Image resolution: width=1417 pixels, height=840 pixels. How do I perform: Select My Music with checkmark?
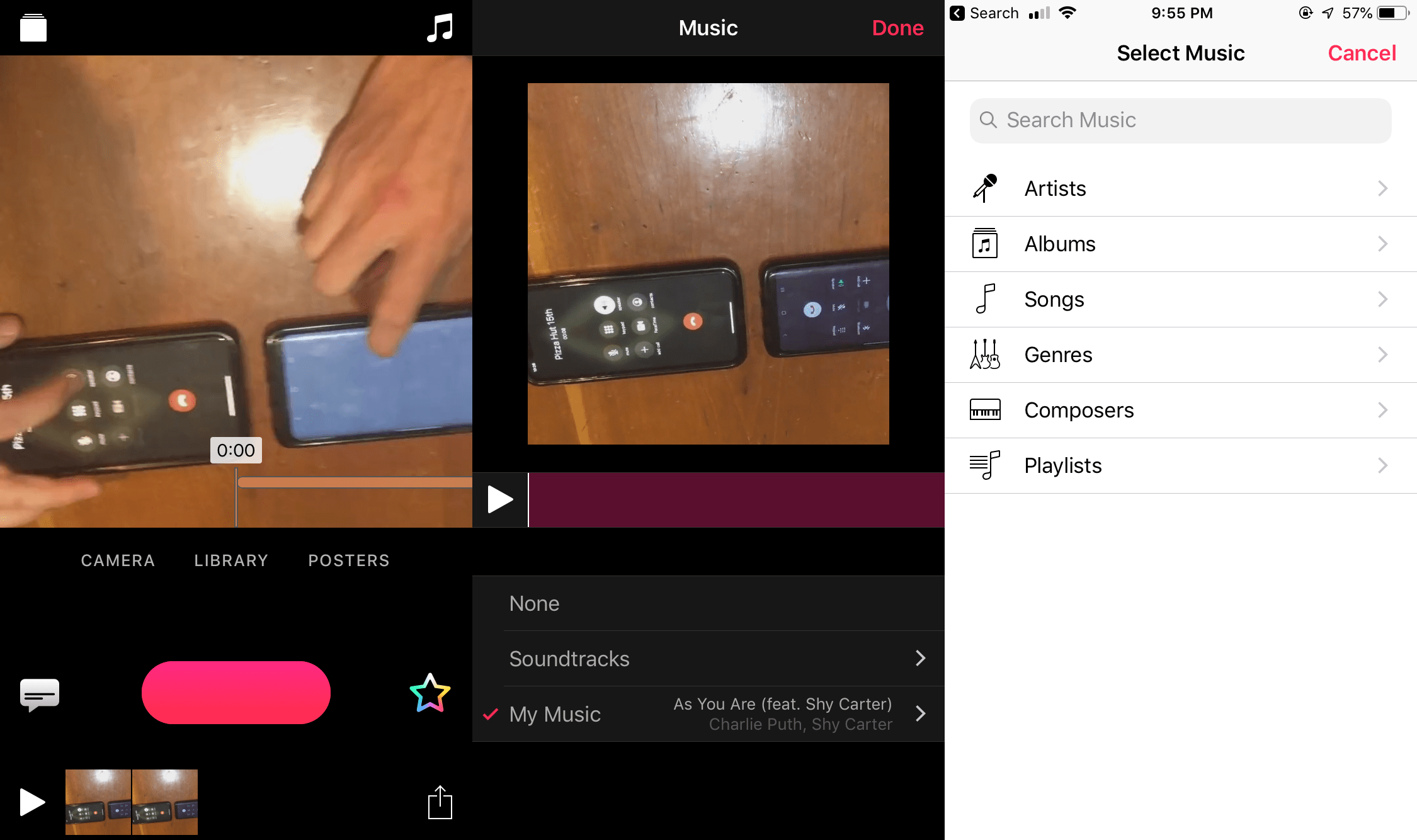click(554, 714)
